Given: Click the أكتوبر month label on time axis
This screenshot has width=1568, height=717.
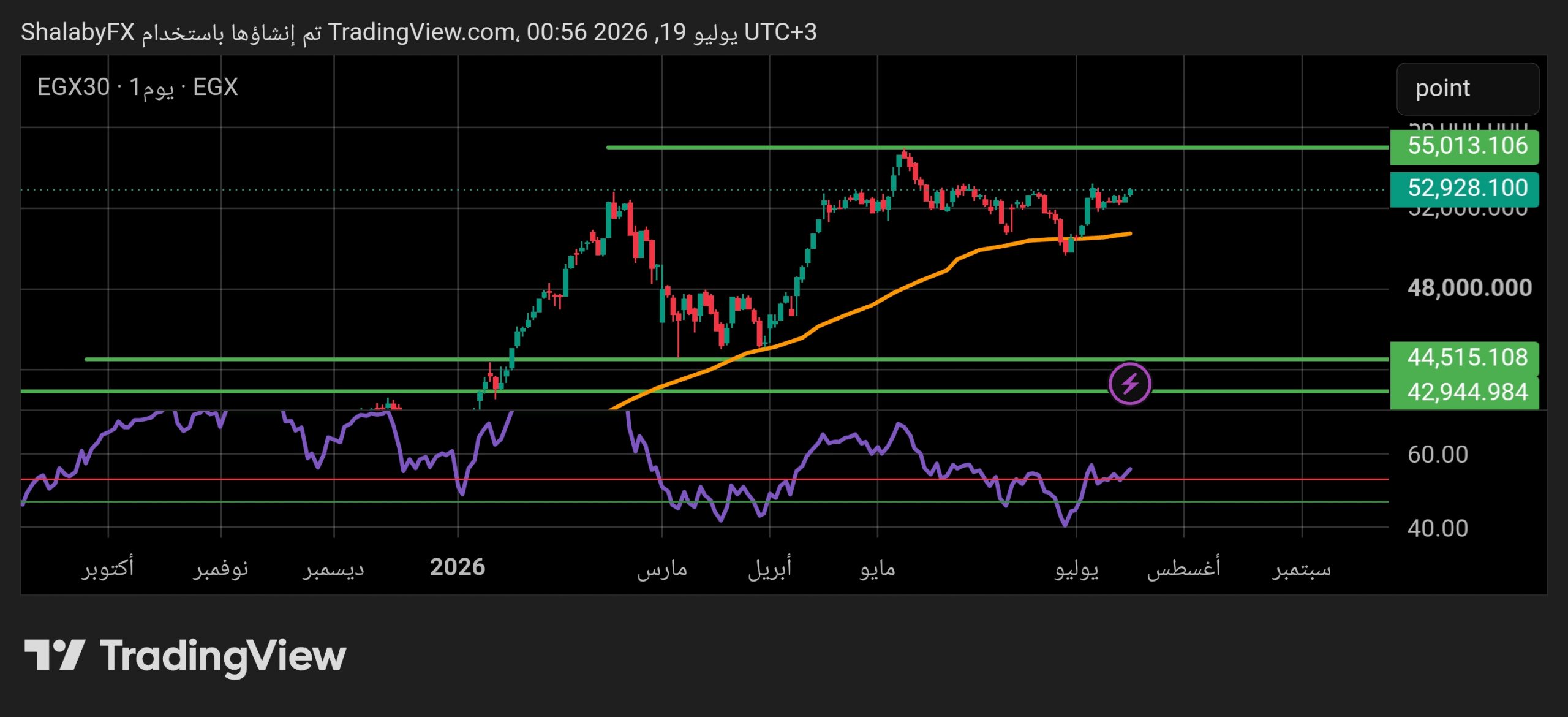Looking at the screenshot, I should [x=108, y=568].
